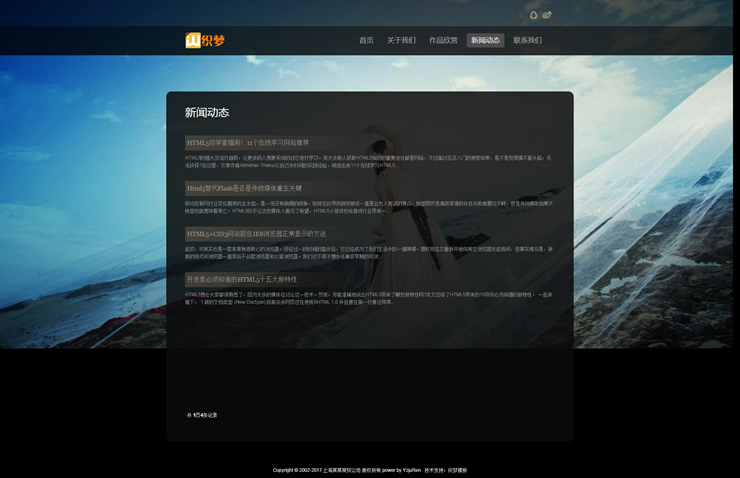The height and width of the screenshot is (478, 740).
Task: Go to the 首页 home page
Action: coord(366,41)
